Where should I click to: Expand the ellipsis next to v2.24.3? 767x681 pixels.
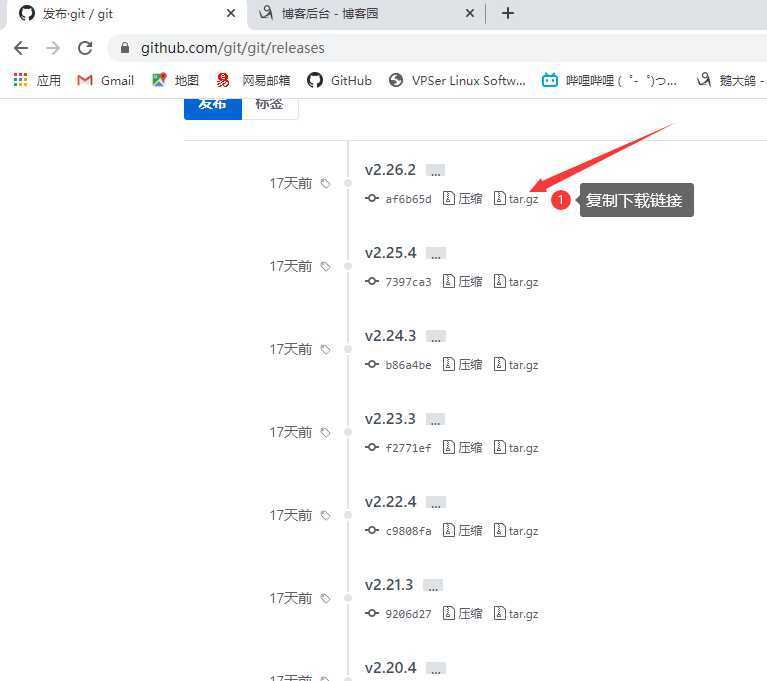[436, 337]
